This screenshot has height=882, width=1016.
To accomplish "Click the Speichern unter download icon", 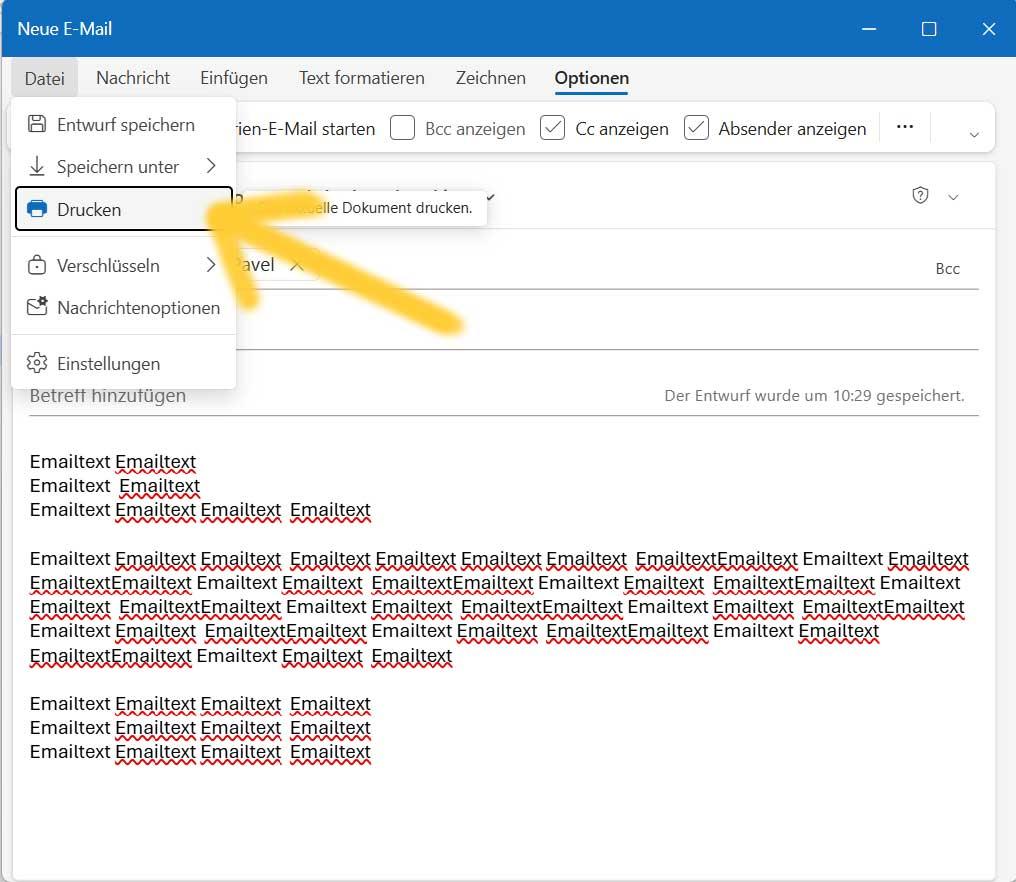I will coord(36,166).
